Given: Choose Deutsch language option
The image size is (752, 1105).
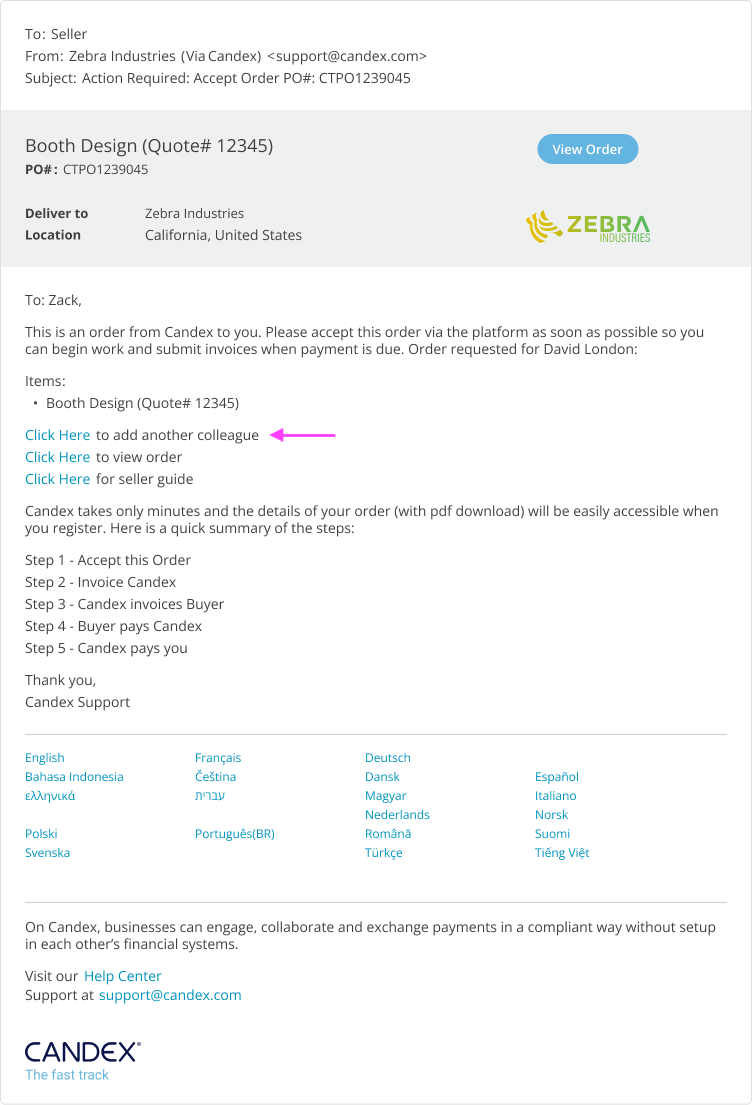Looking at the screenshot, I should [x=388, y=758].
